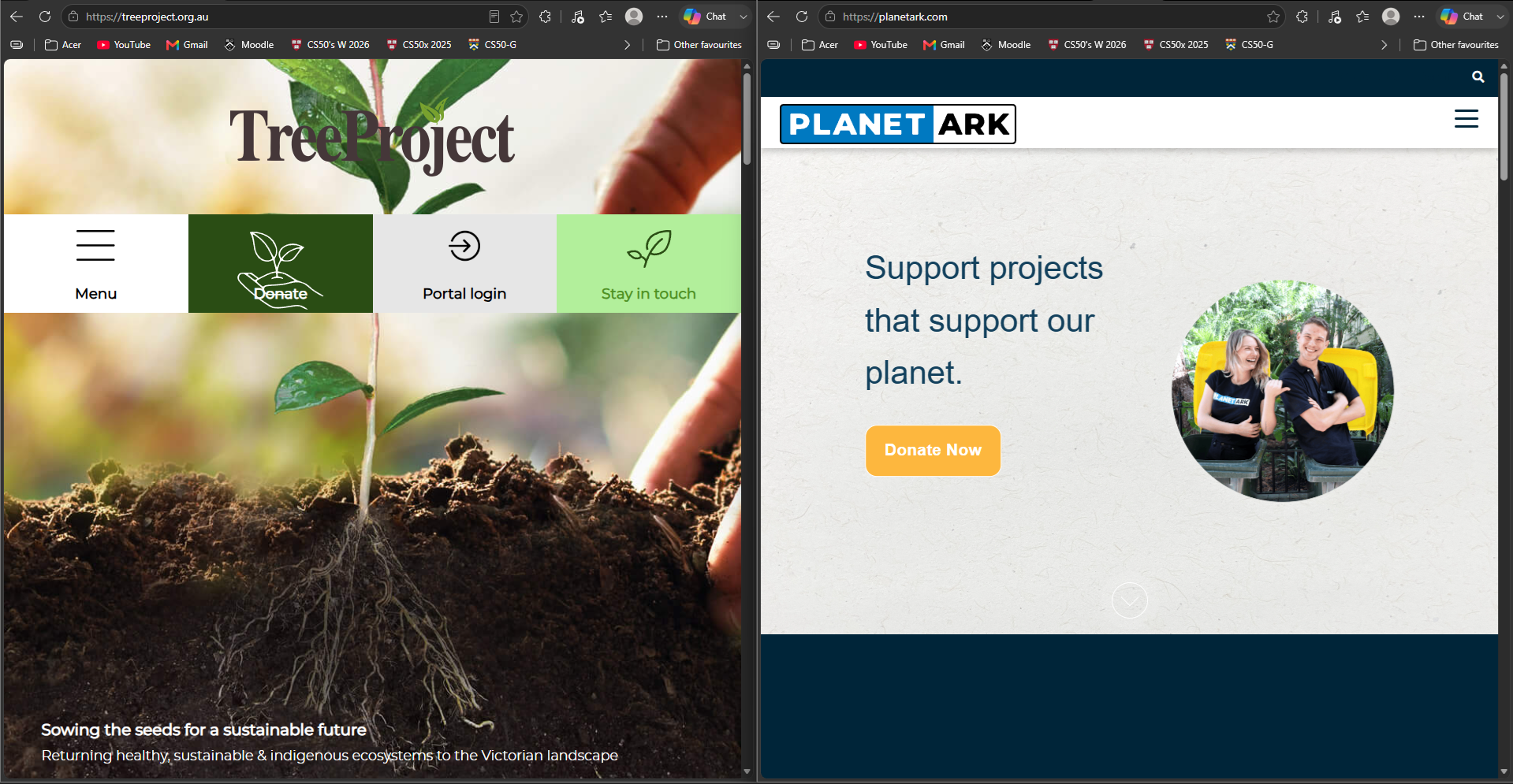Favourite planetark.com with the star icon

click(1273, 17)
